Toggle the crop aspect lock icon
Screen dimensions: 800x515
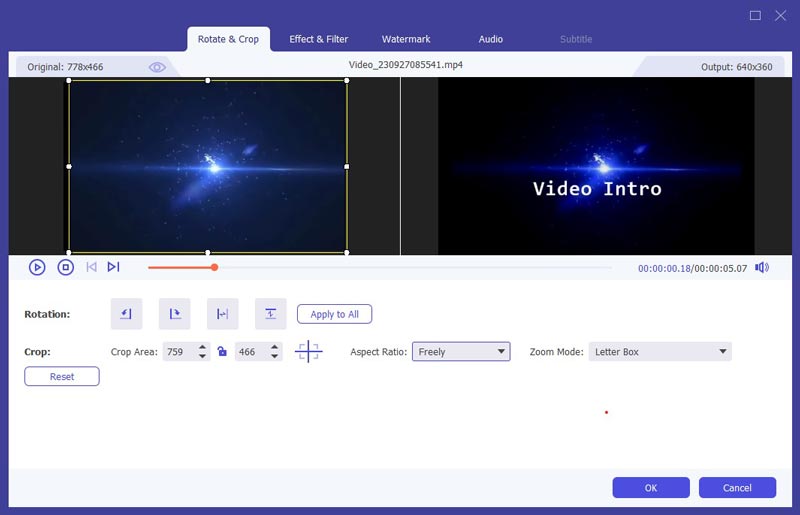(222, 351)
